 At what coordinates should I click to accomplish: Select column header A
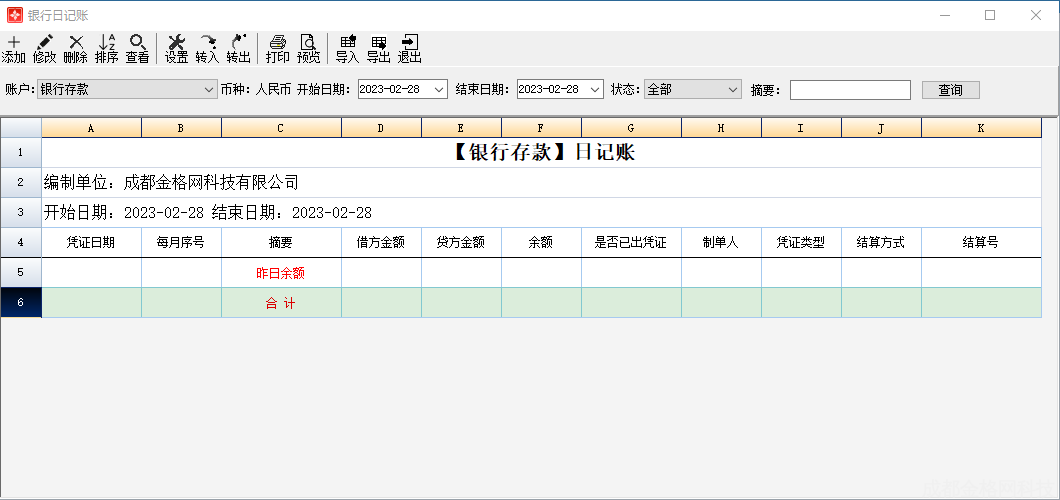(91, 128)
